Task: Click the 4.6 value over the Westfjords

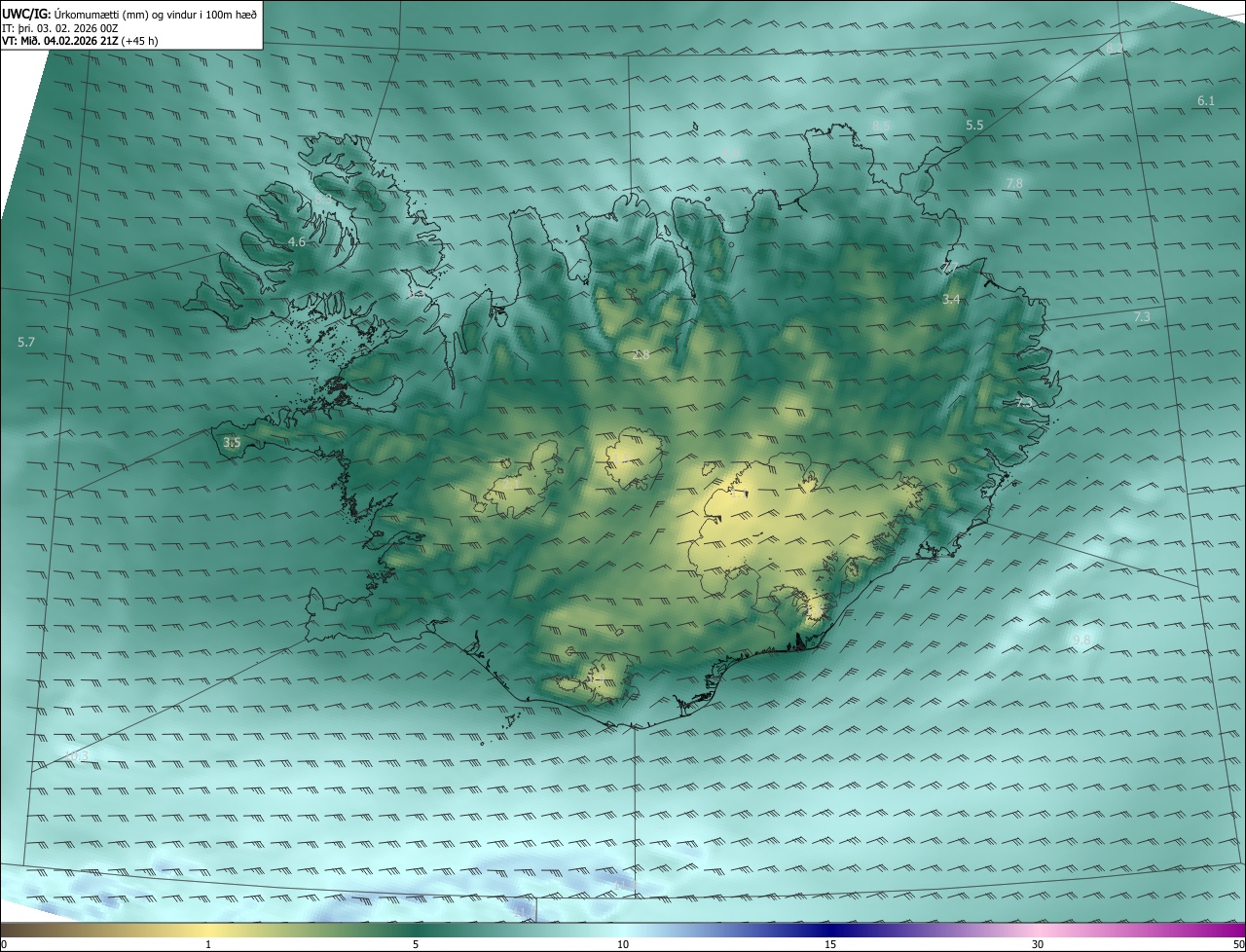Action: (x=297, y=242)
